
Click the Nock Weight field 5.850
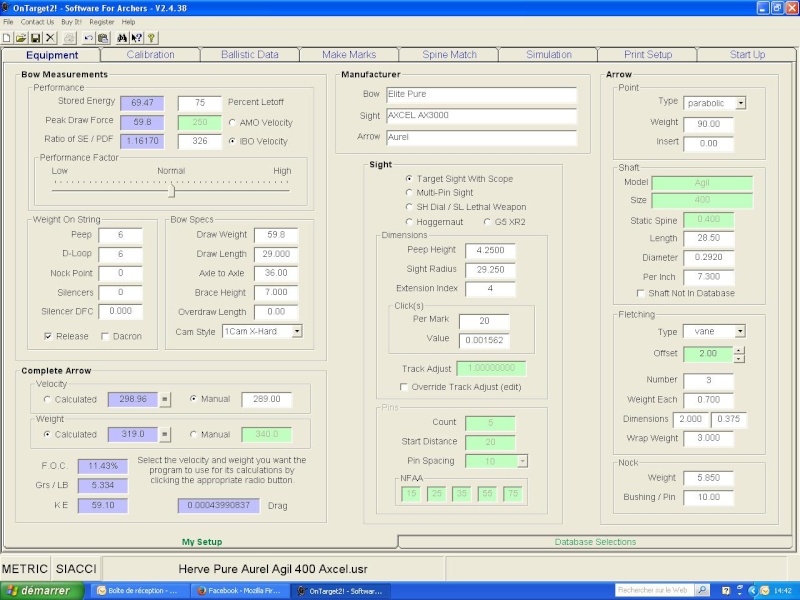[x=708, y=478]
